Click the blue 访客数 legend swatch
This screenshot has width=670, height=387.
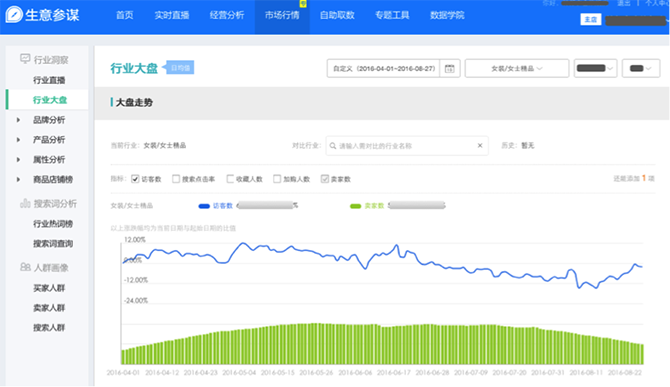204,206
